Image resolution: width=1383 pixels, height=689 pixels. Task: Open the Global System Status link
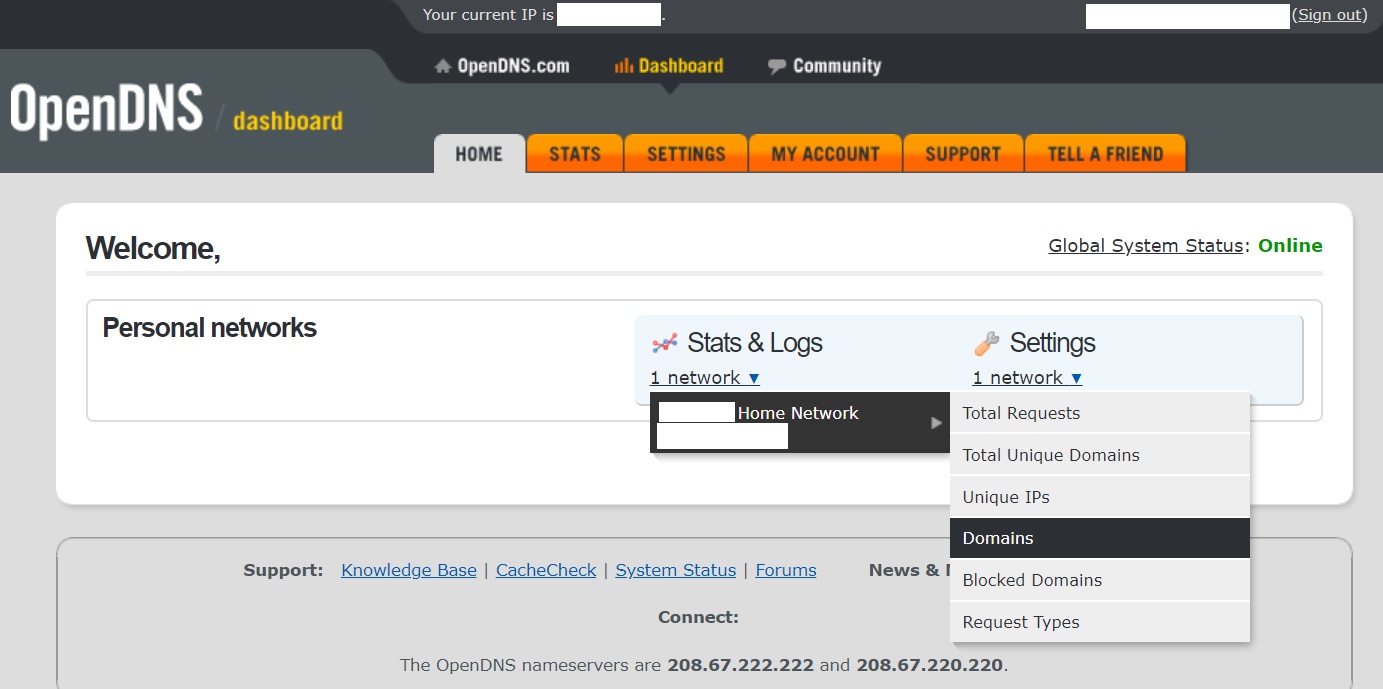pos(1145,246)
